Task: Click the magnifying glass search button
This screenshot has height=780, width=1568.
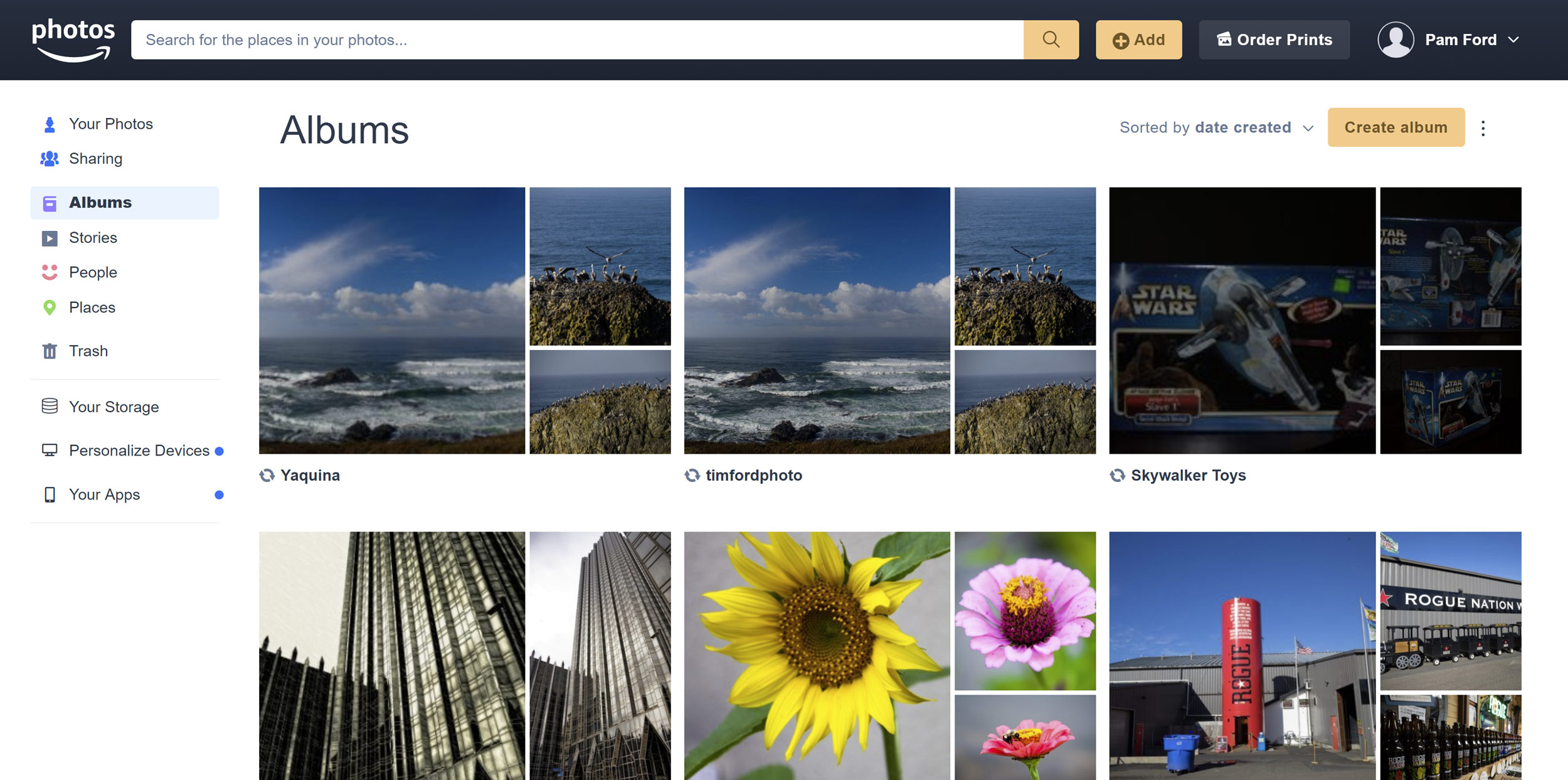Action: pos(1051,40)
